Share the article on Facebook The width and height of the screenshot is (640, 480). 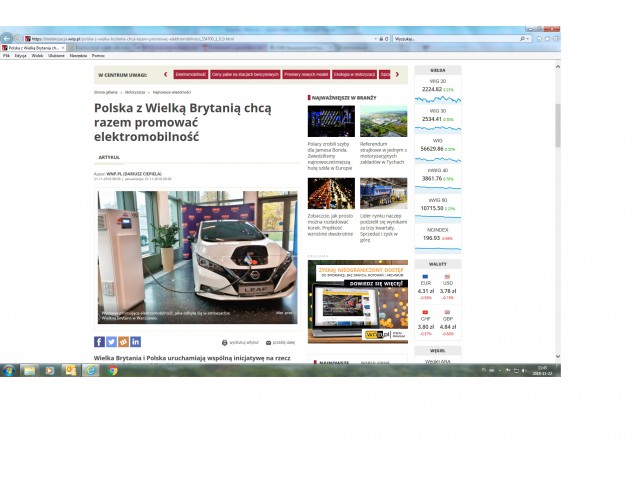pos(99,342)
